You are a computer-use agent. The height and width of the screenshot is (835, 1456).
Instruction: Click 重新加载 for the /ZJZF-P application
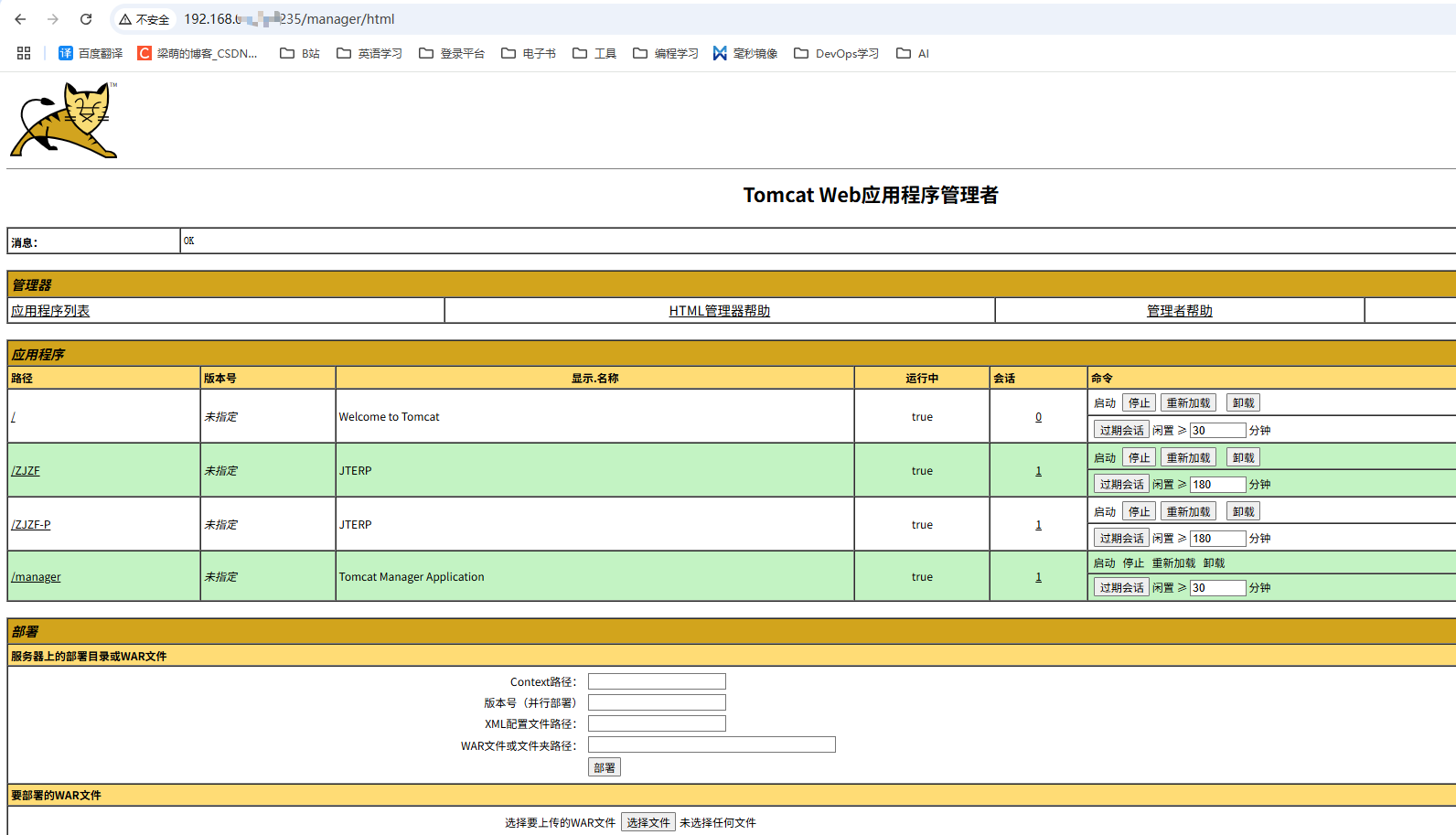pyautogui.click(x=1188, y=511)
